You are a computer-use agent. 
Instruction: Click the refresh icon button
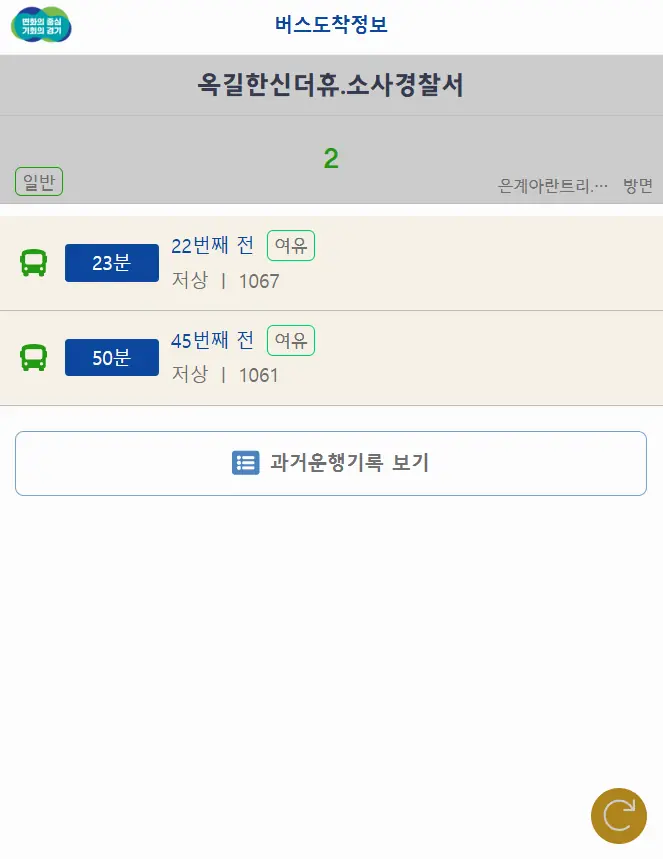coord(619,815)
